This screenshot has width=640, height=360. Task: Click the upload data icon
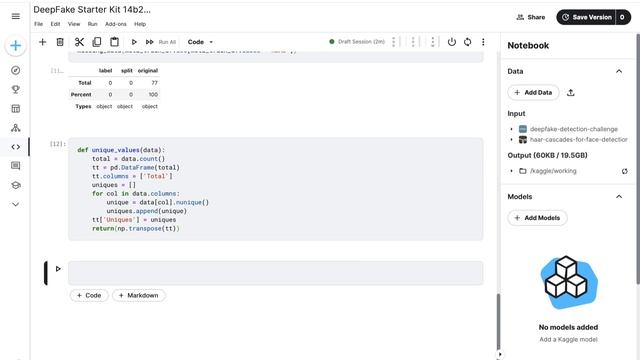pyautogui.click(x=571, y=93)
